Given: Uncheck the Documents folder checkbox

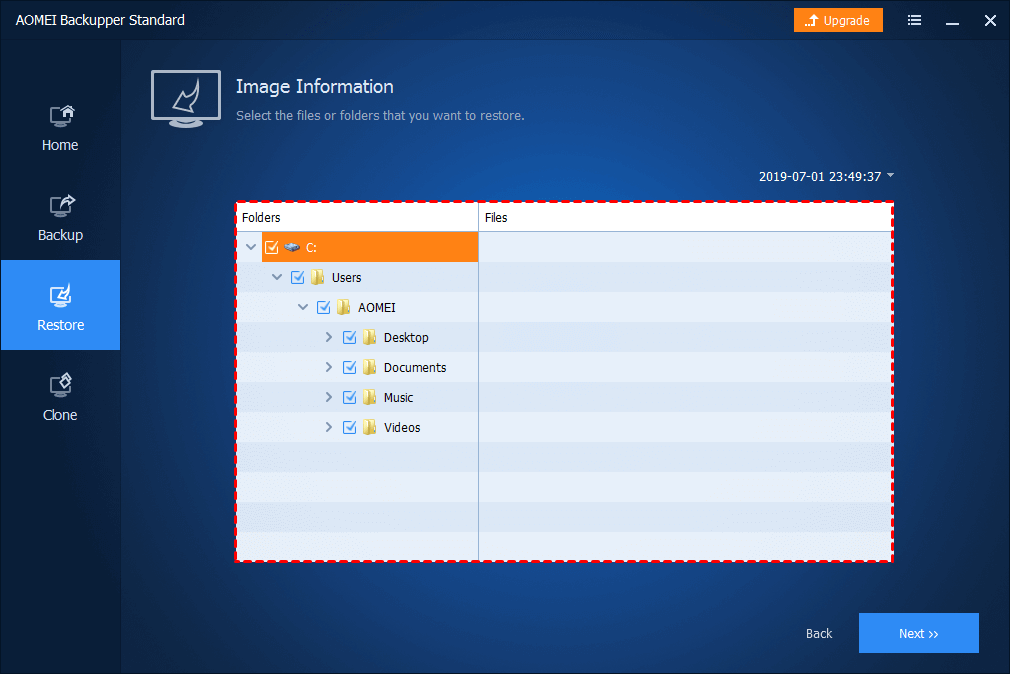Looking at the screenshot, I should tap(349, 367).
